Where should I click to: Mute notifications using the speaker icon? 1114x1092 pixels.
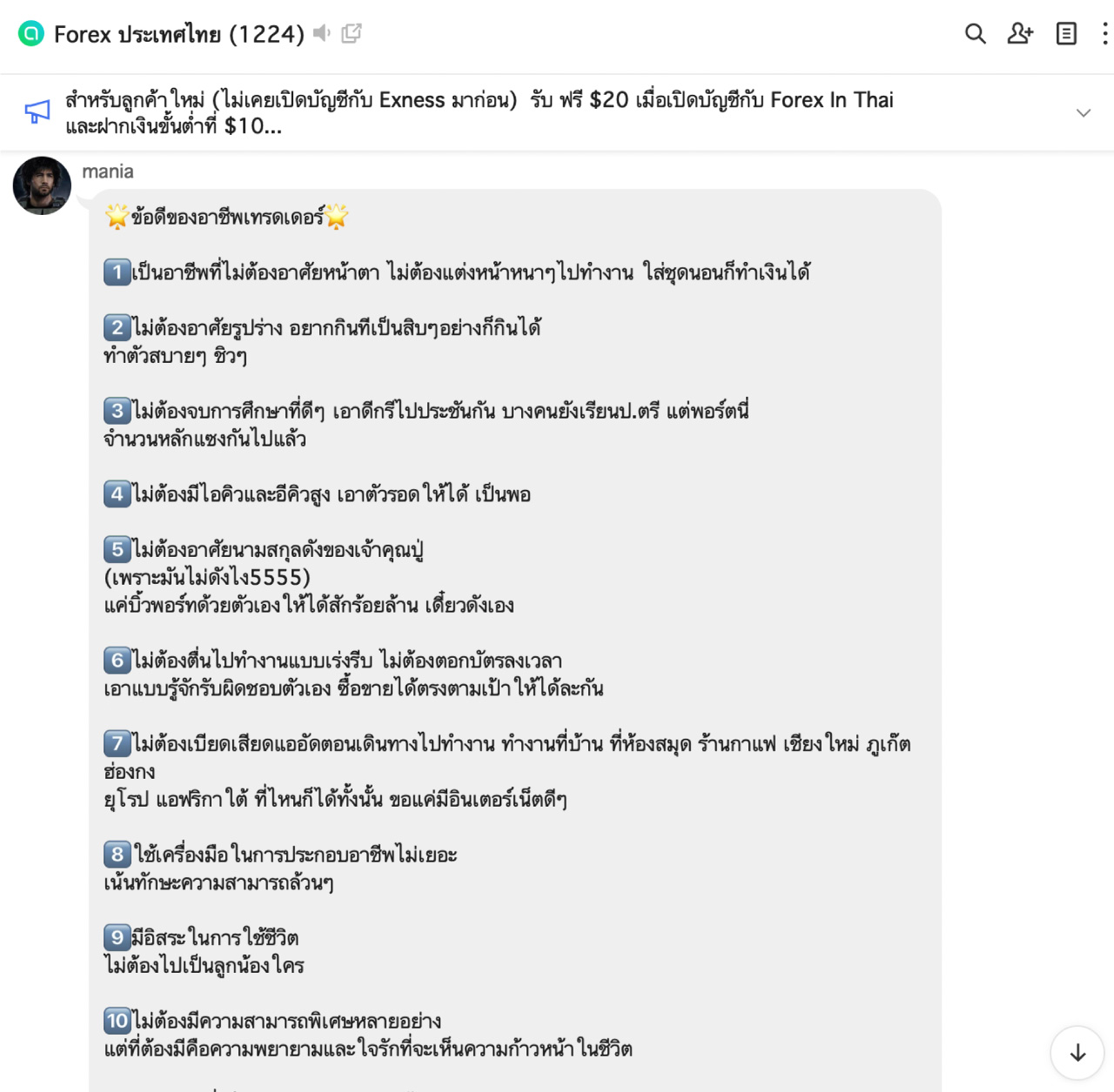322,33
